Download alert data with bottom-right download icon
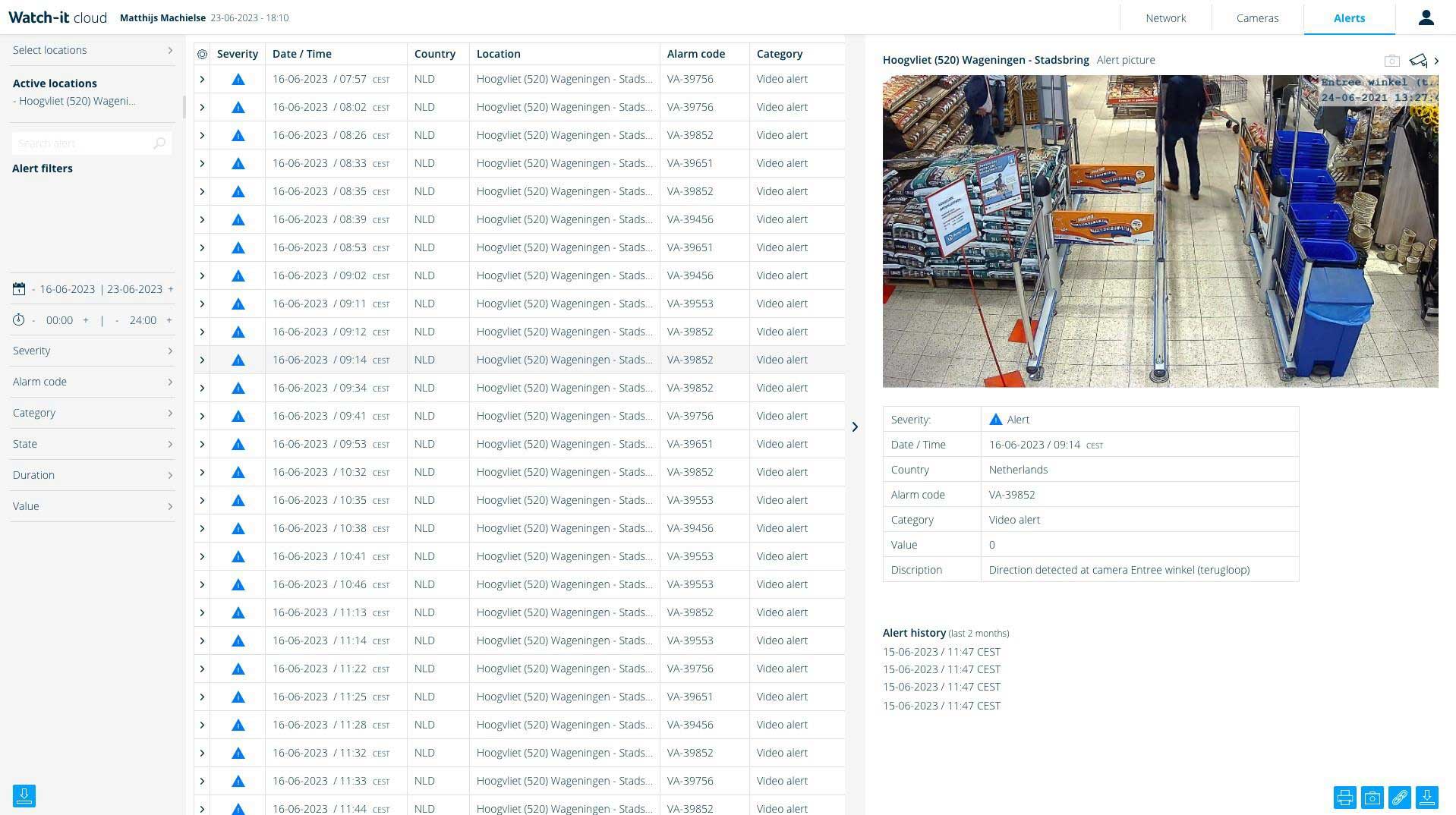The image size is (1456, 815). coord(1428,798)
